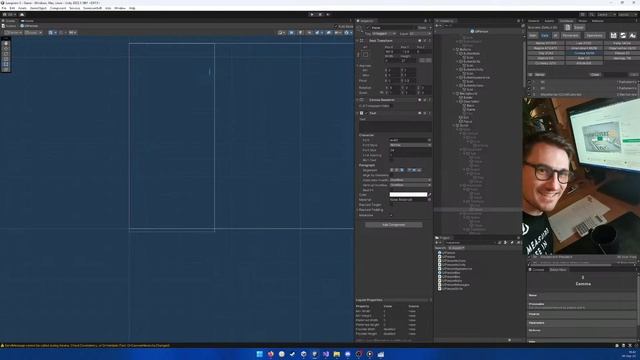
Task: Pick Text color with eyedropper icon
Action: pos(430,195)
